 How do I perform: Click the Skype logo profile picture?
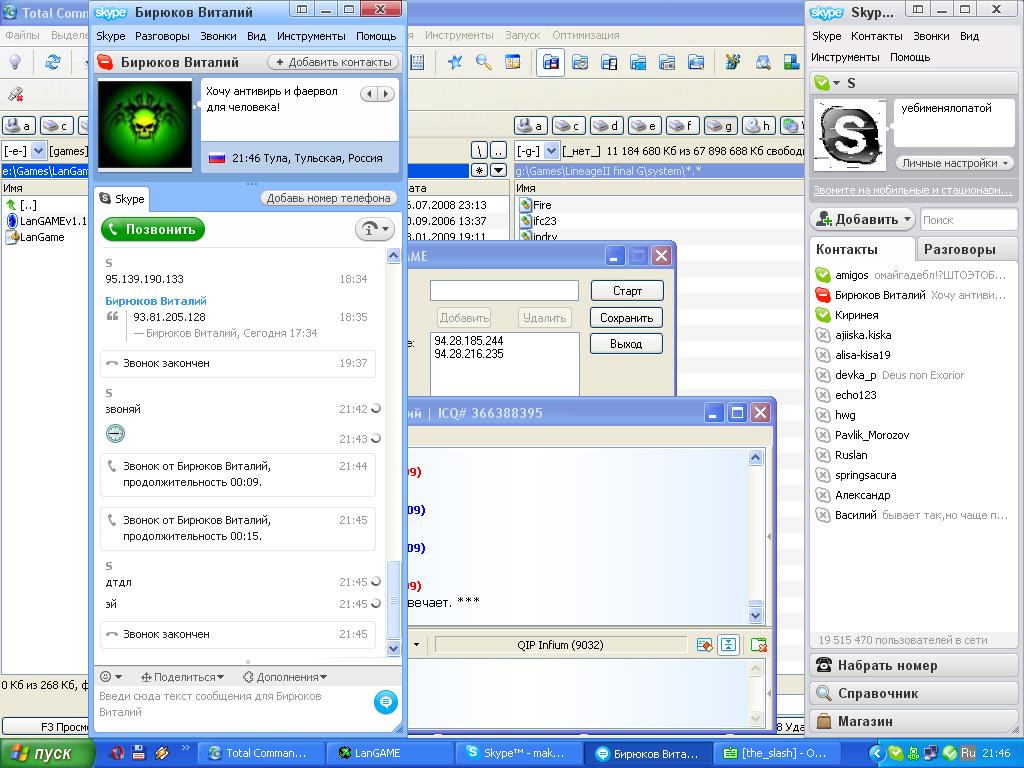pyautogui.click(x=850, y=138)
